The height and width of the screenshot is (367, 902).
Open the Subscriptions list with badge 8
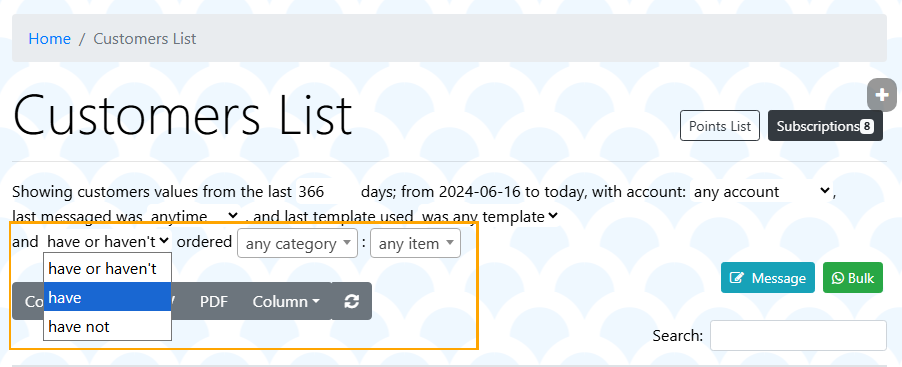click(825, 126)
